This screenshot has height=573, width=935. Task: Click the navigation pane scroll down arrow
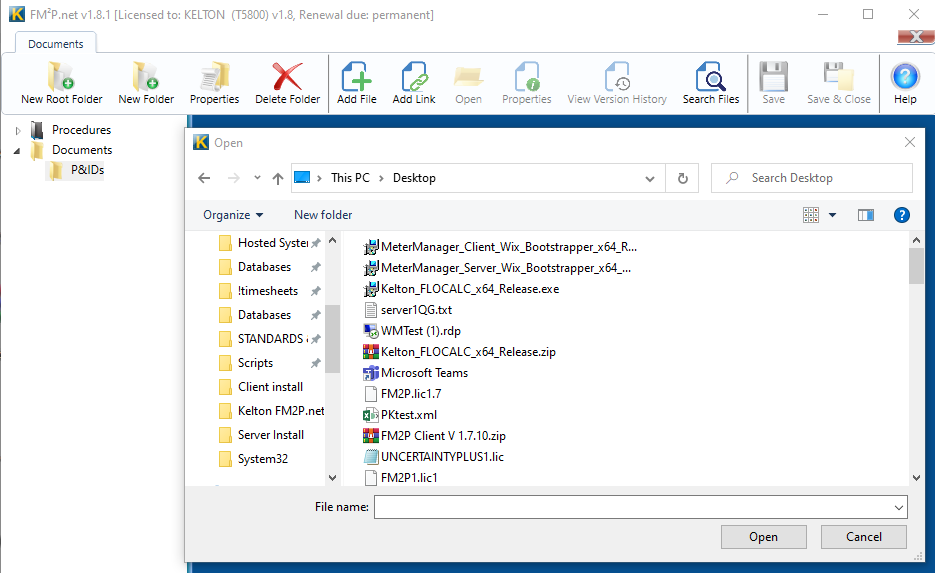333,478
